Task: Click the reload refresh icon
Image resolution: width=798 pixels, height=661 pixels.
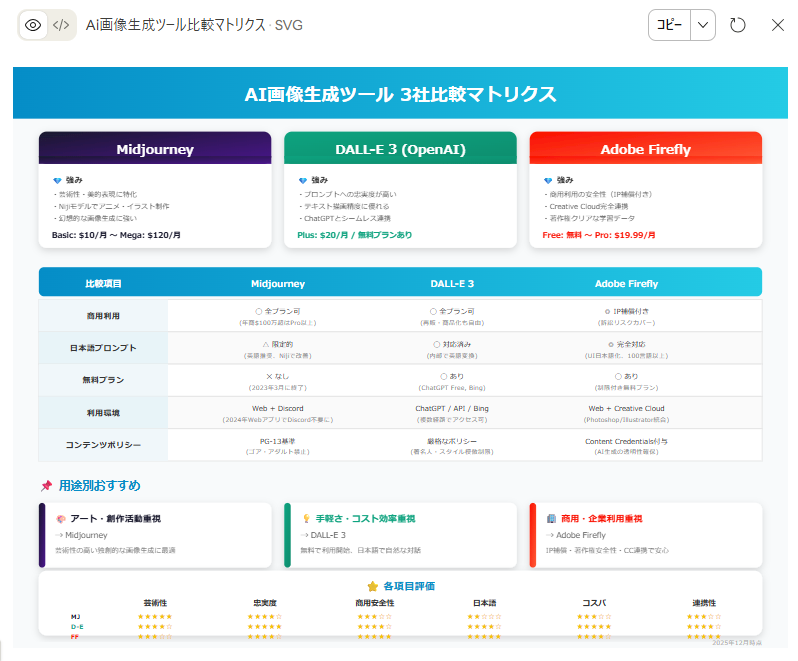Action: pyautogui.click(x=737, y=25)
